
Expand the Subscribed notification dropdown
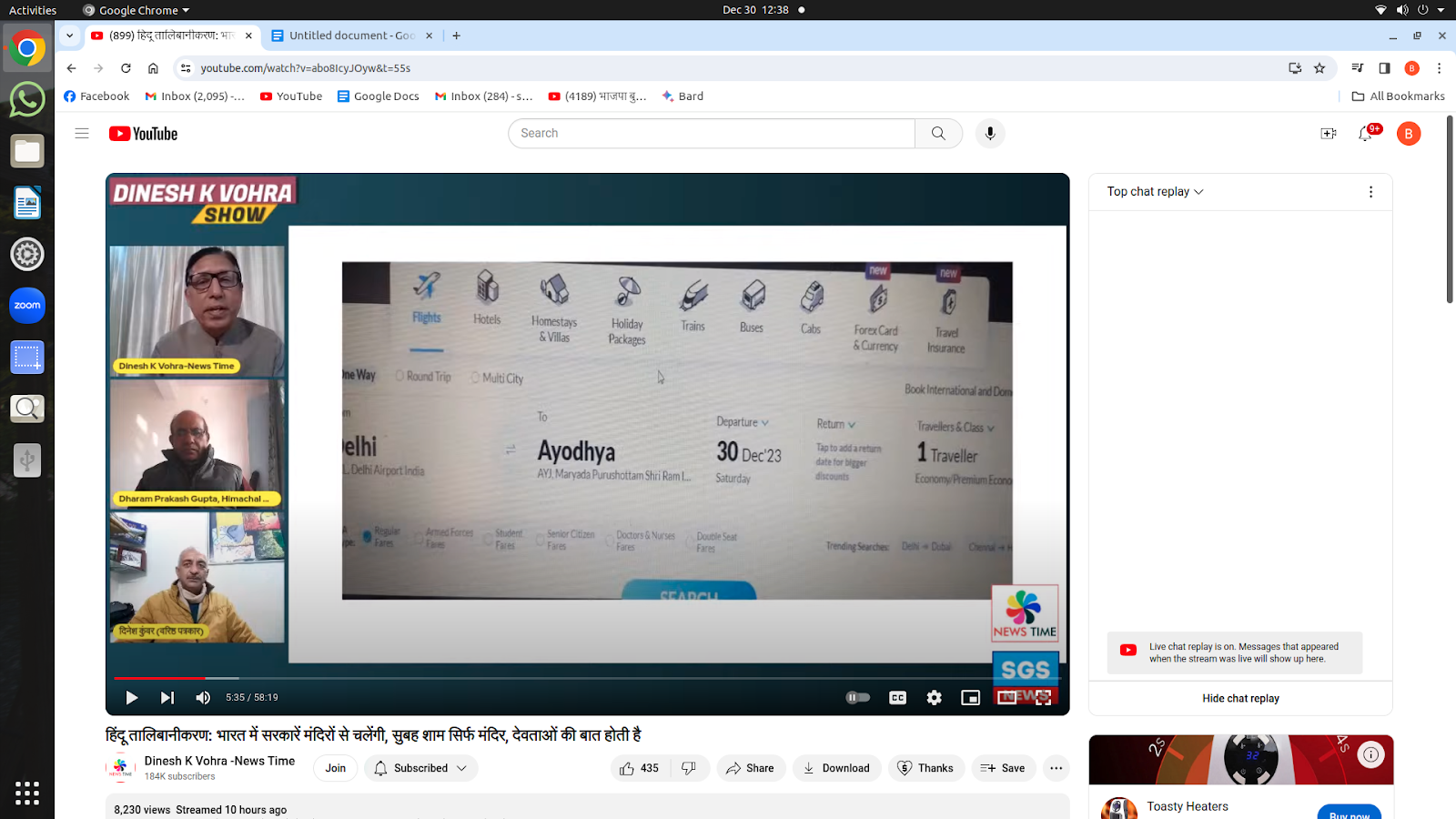[420, 768]
